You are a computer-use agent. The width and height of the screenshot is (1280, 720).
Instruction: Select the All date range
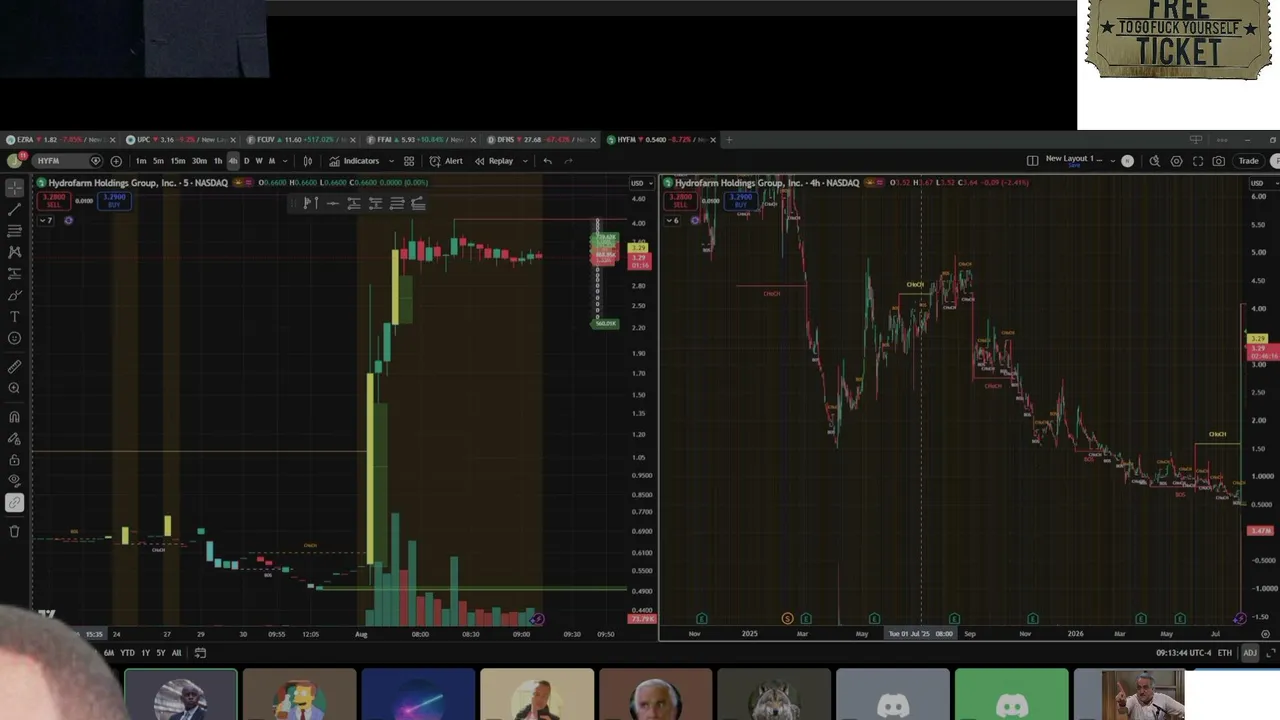[176, 653]
